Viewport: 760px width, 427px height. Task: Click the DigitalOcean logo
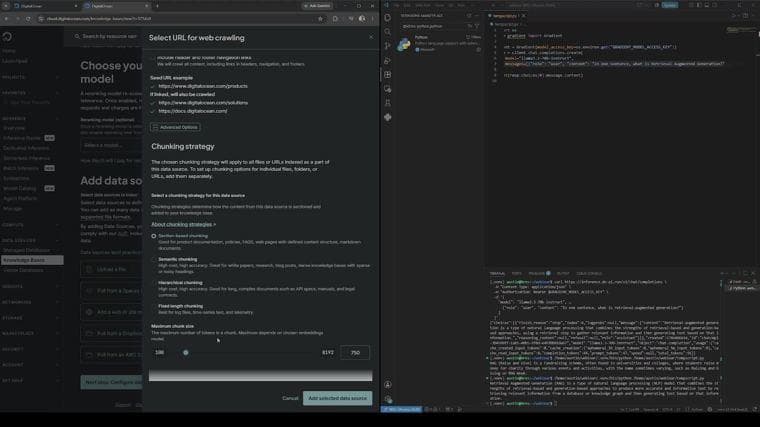tap(7, 37)
